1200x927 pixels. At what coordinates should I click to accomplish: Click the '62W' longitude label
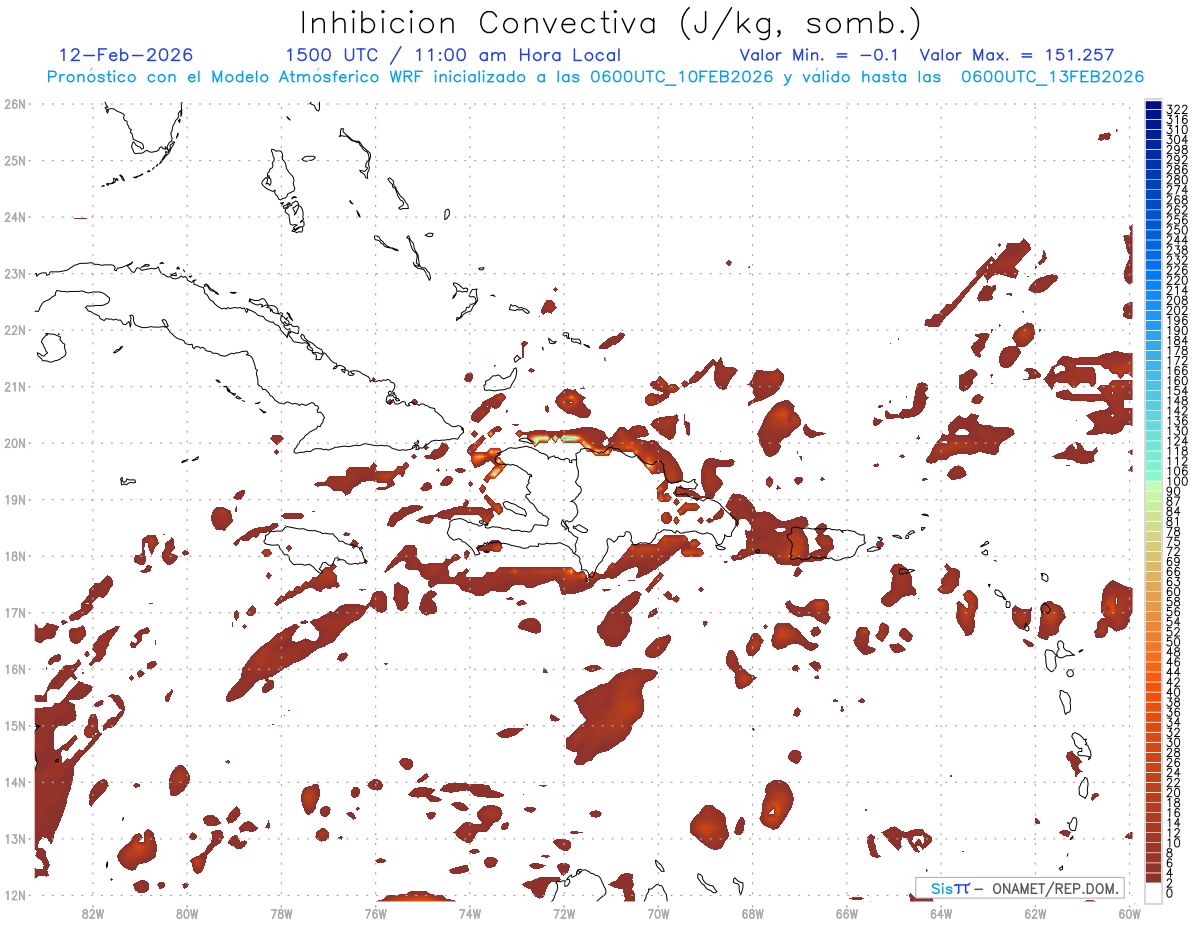tap(1035, 913)
